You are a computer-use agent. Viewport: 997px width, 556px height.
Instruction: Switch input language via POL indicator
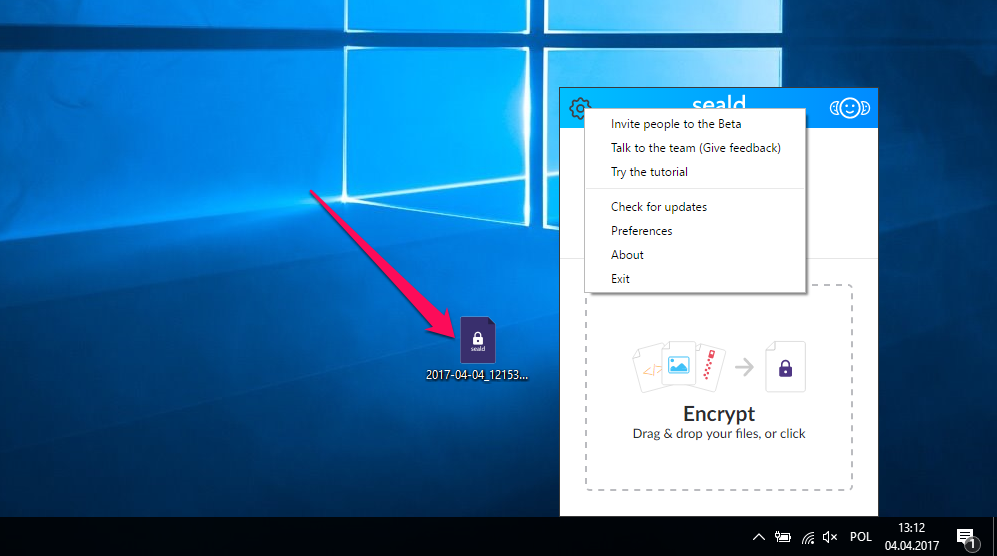coord(861,537)
